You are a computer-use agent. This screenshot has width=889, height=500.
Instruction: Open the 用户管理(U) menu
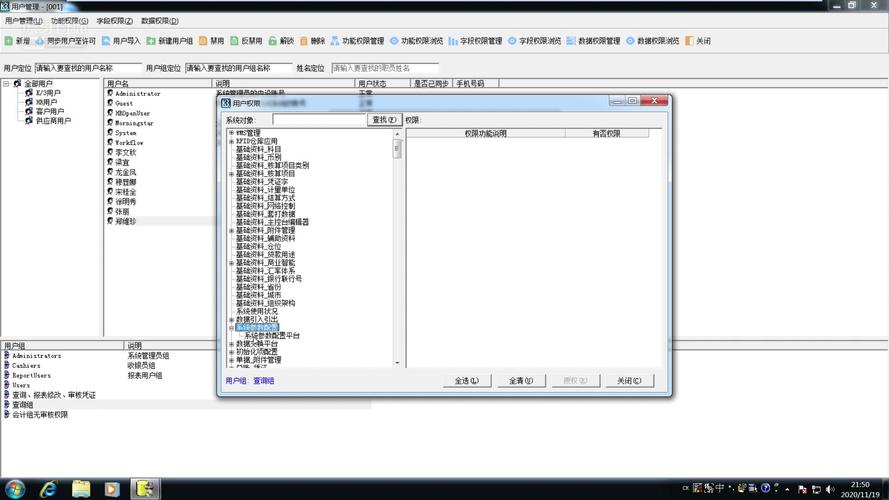click(x=23, y=21)
